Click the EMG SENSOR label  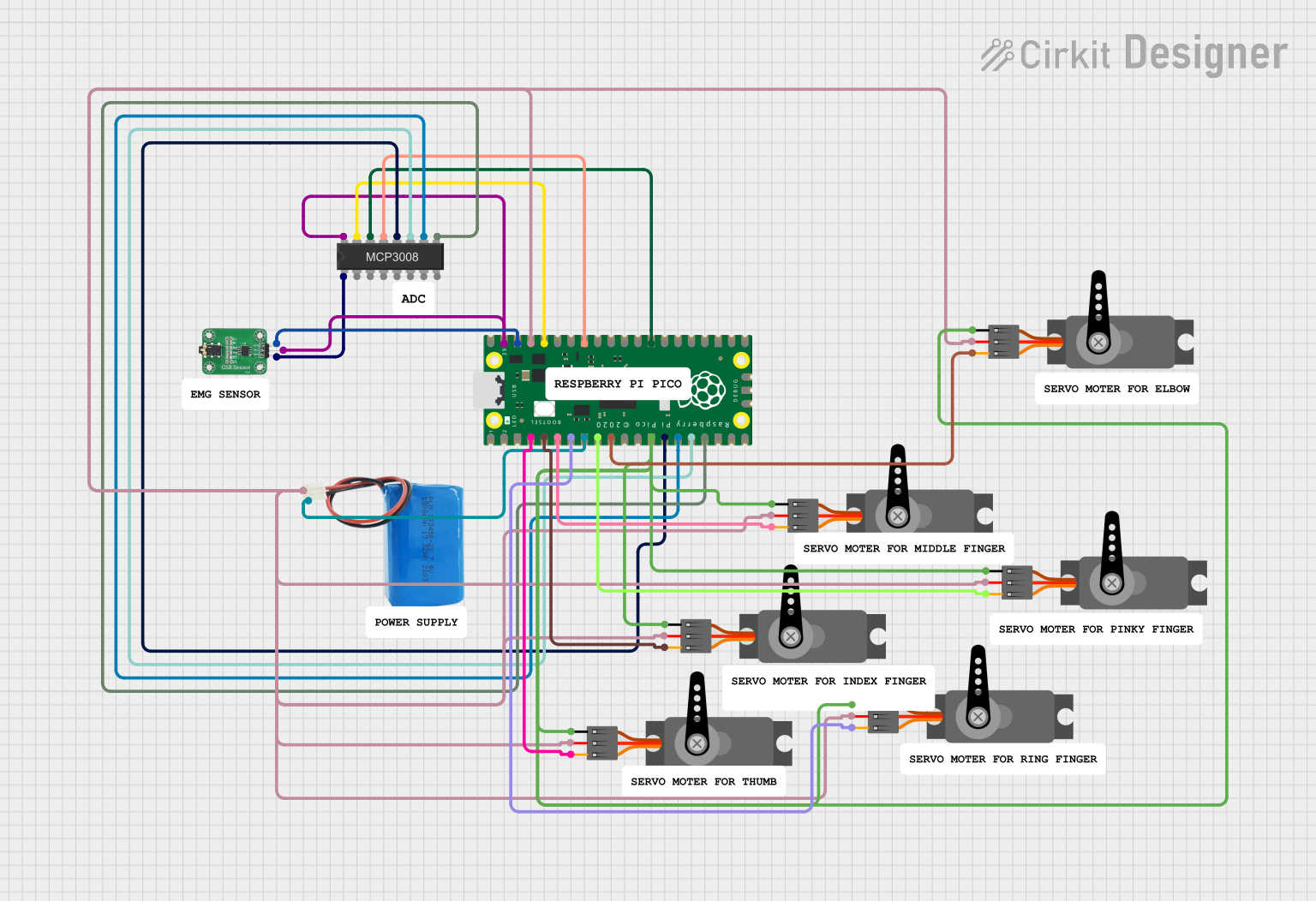[x=225, y=394]
